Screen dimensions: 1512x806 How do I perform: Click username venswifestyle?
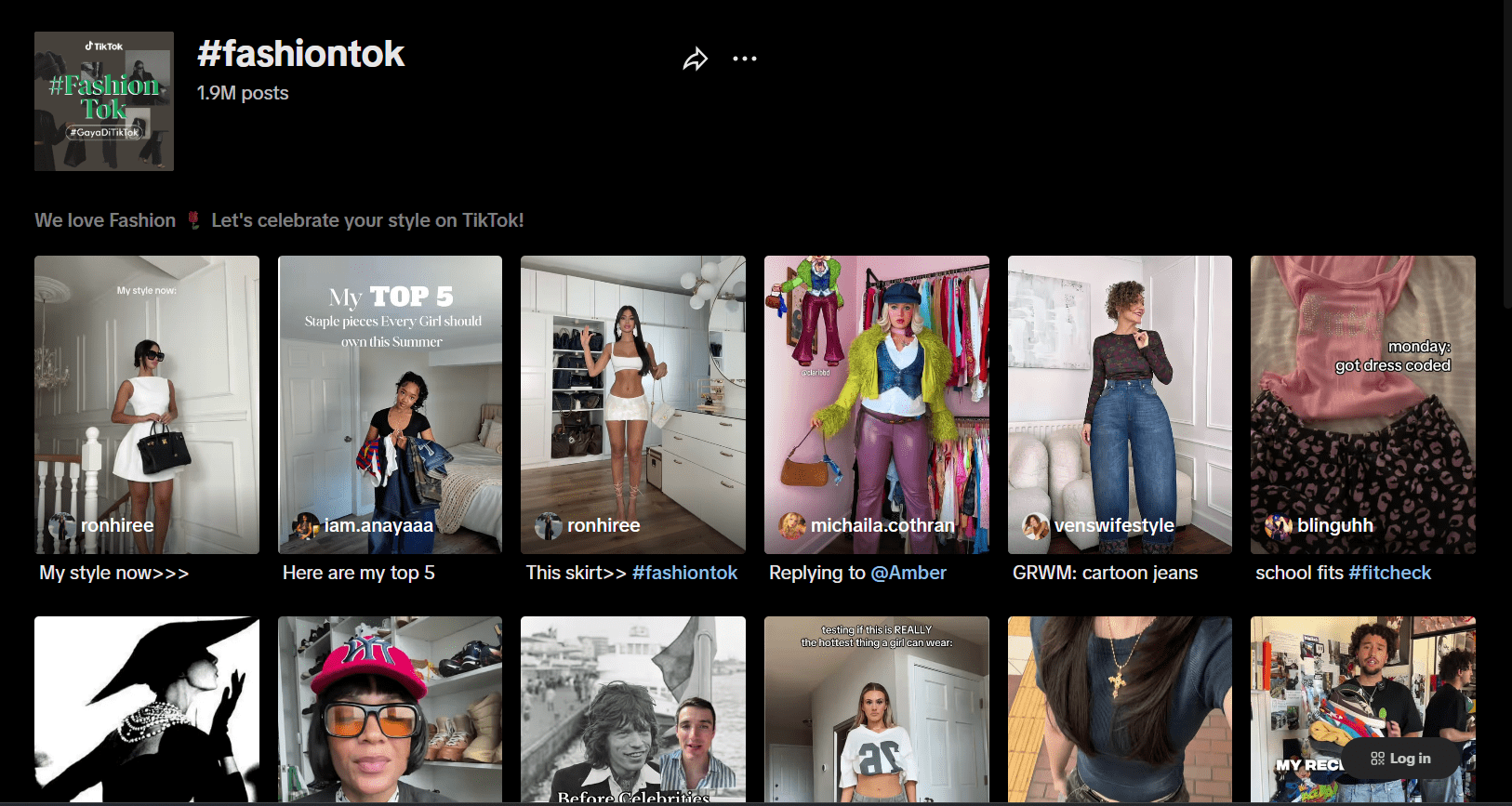pyautogui.click(x=1114, y=525)
